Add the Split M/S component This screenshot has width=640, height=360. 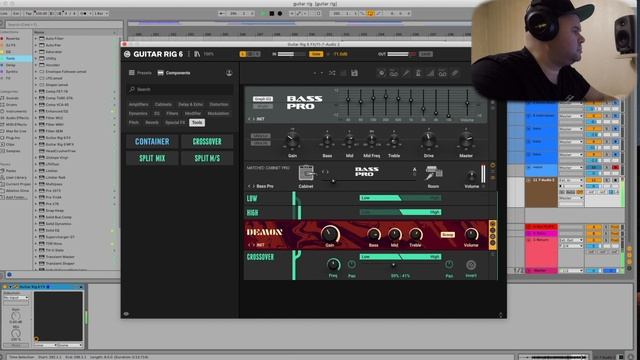(207, 158)
